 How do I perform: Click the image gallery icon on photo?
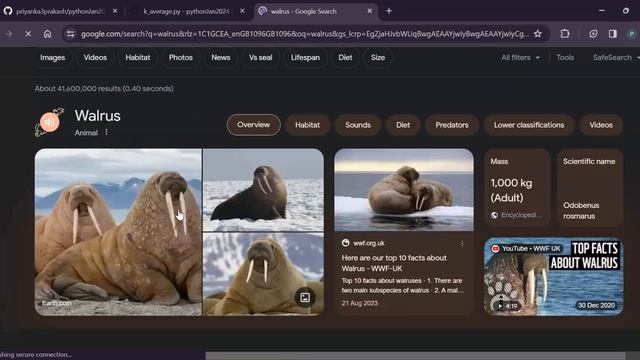click(305, 298)
